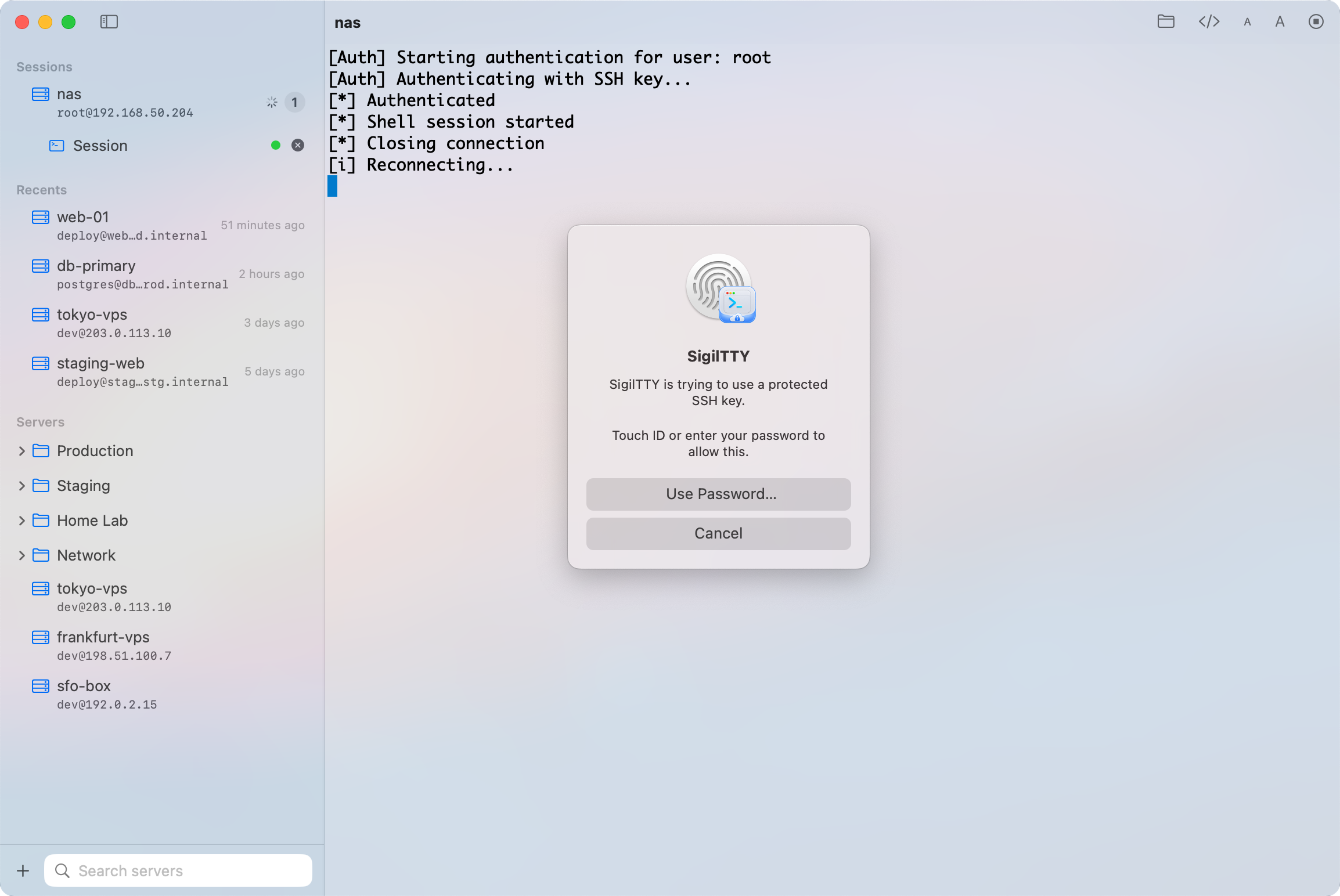Click the frankfurt-vps server icon

tap(41, 638)
